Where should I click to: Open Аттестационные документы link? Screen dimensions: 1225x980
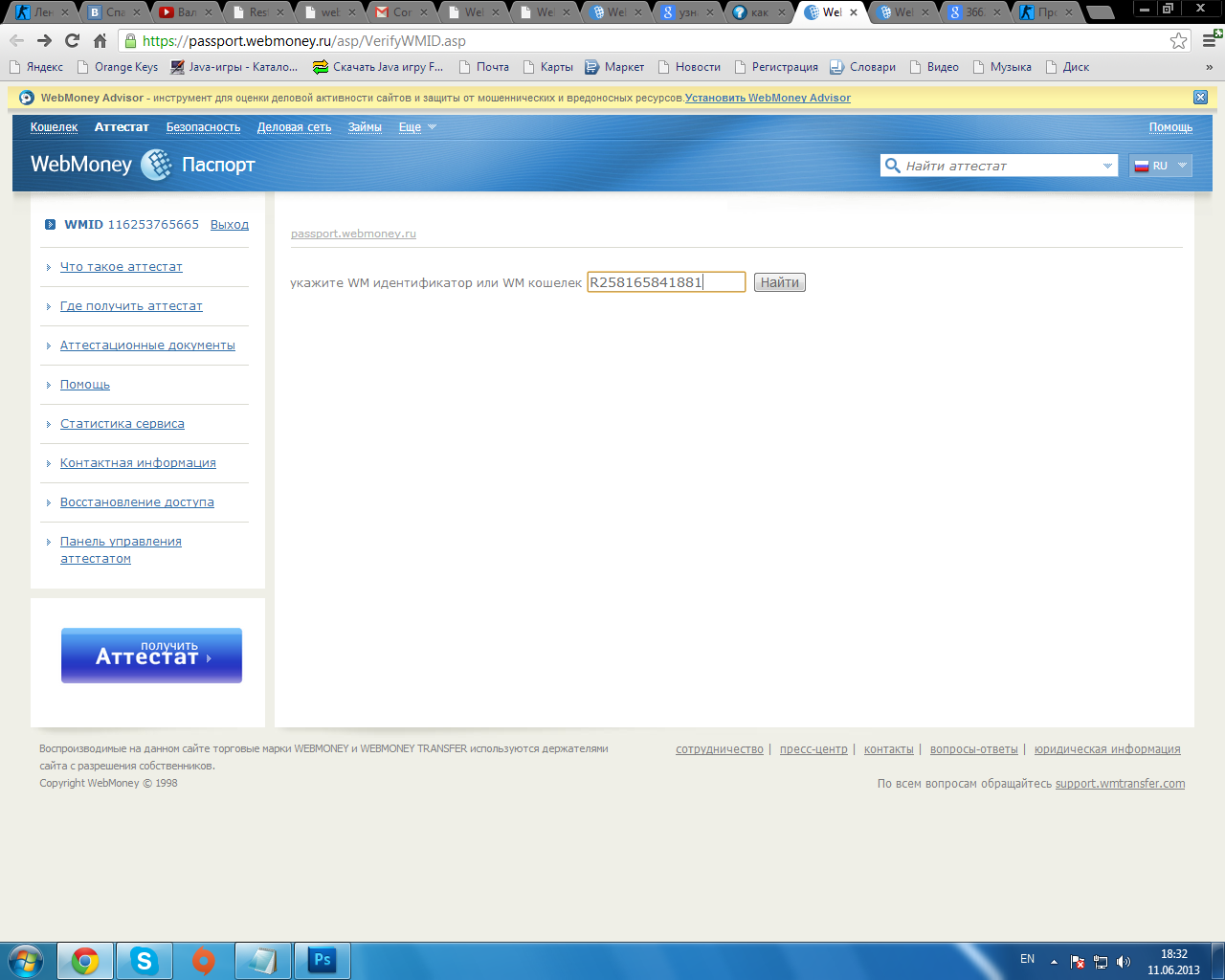147,345
